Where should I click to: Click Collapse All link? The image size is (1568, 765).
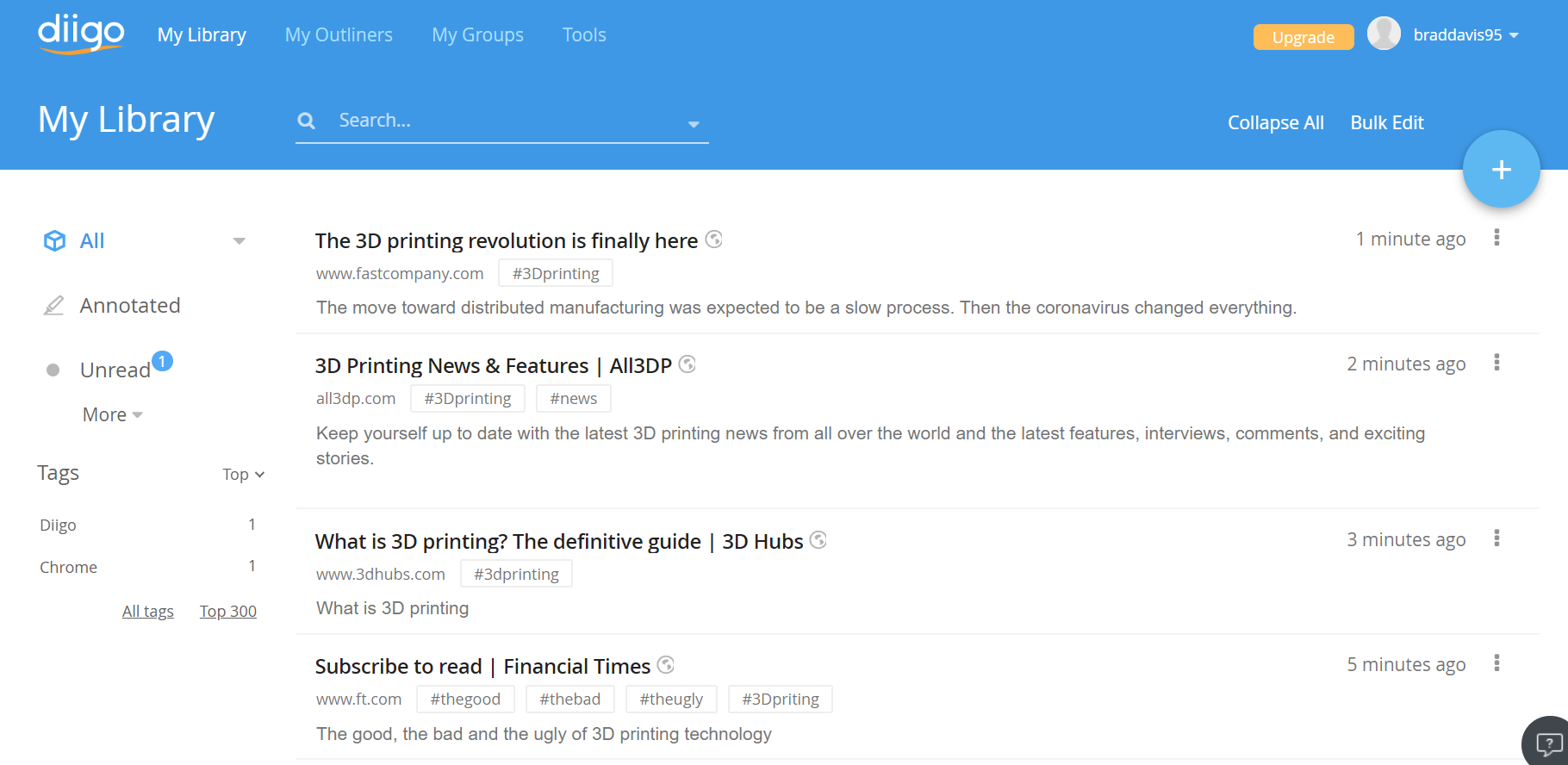pyautogui.click(x=1275, y=123)
